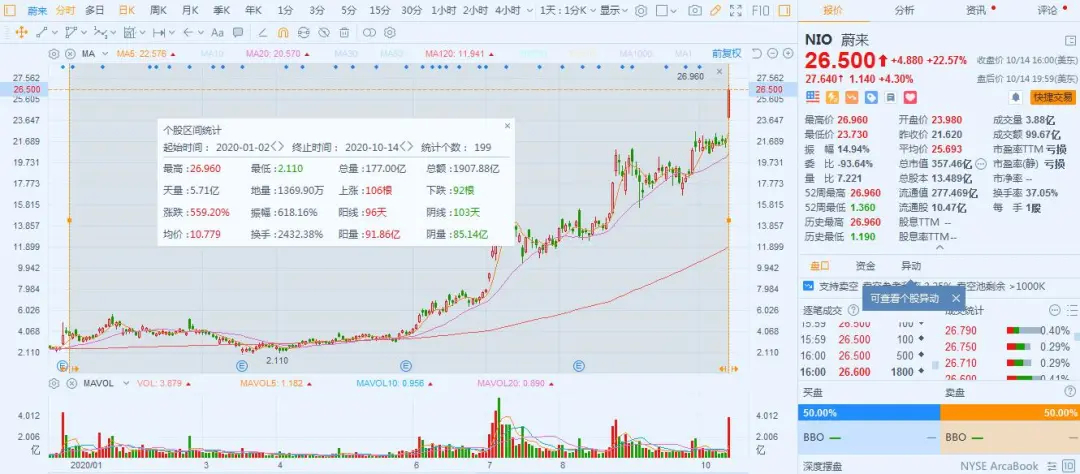This screenshot has width=1080, height=474.
Task: Delete drawings with trash icon
Action: tap(344, 32)
